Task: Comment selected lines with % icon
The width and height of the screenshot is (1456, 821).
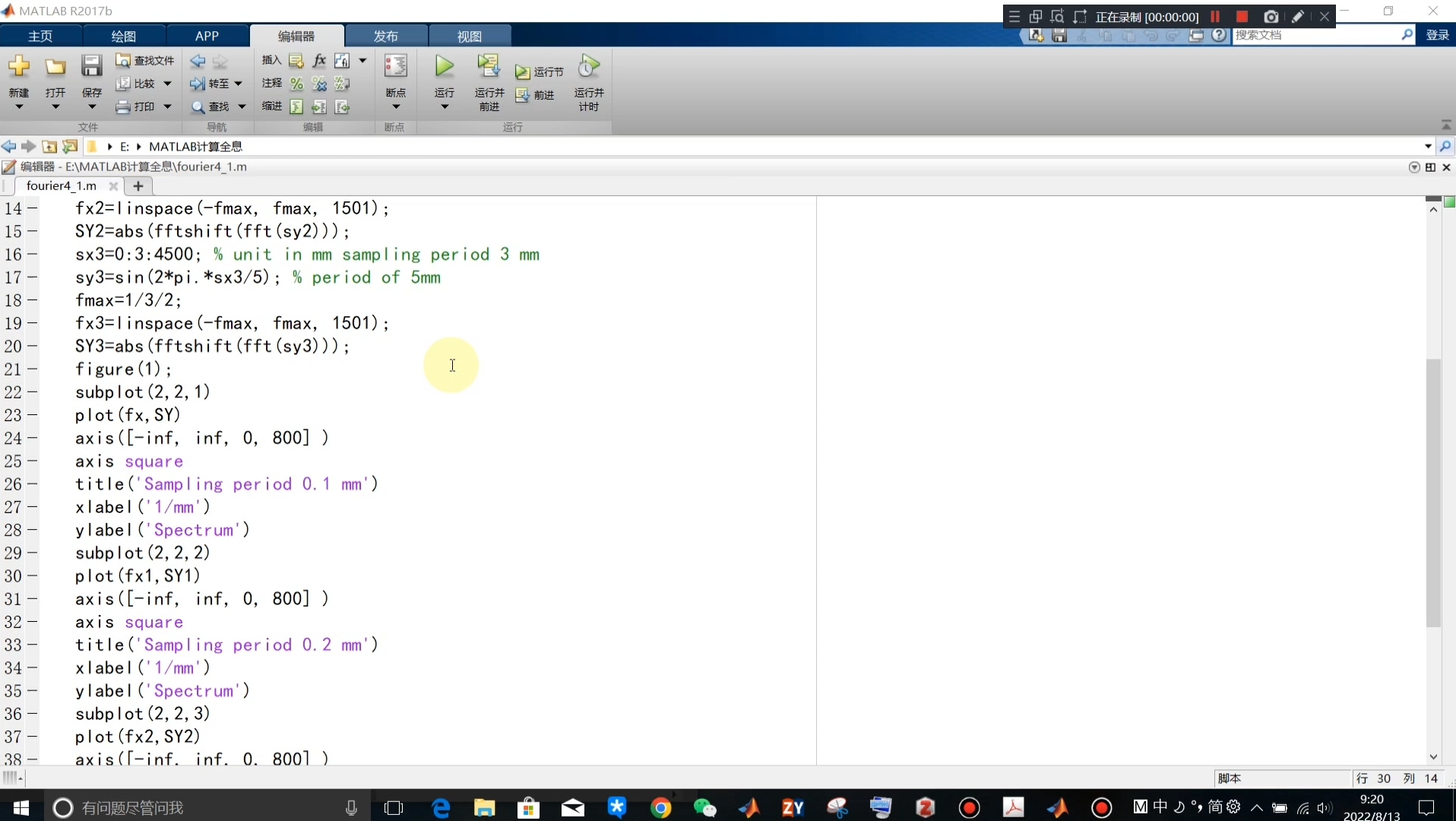Action: [x=296, y=84]
